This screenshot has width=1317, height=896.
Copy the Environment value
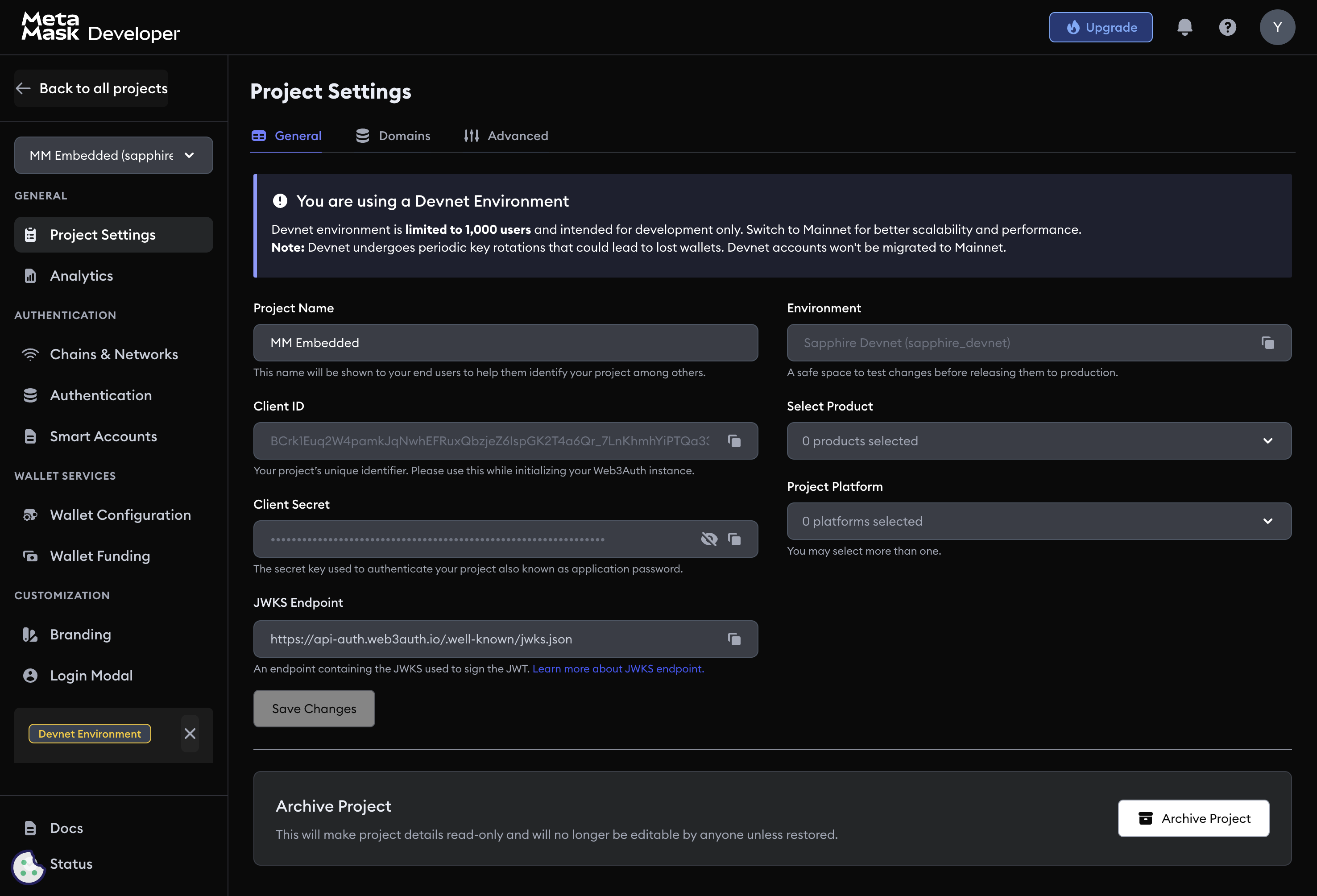click(x=1267, y=342)
